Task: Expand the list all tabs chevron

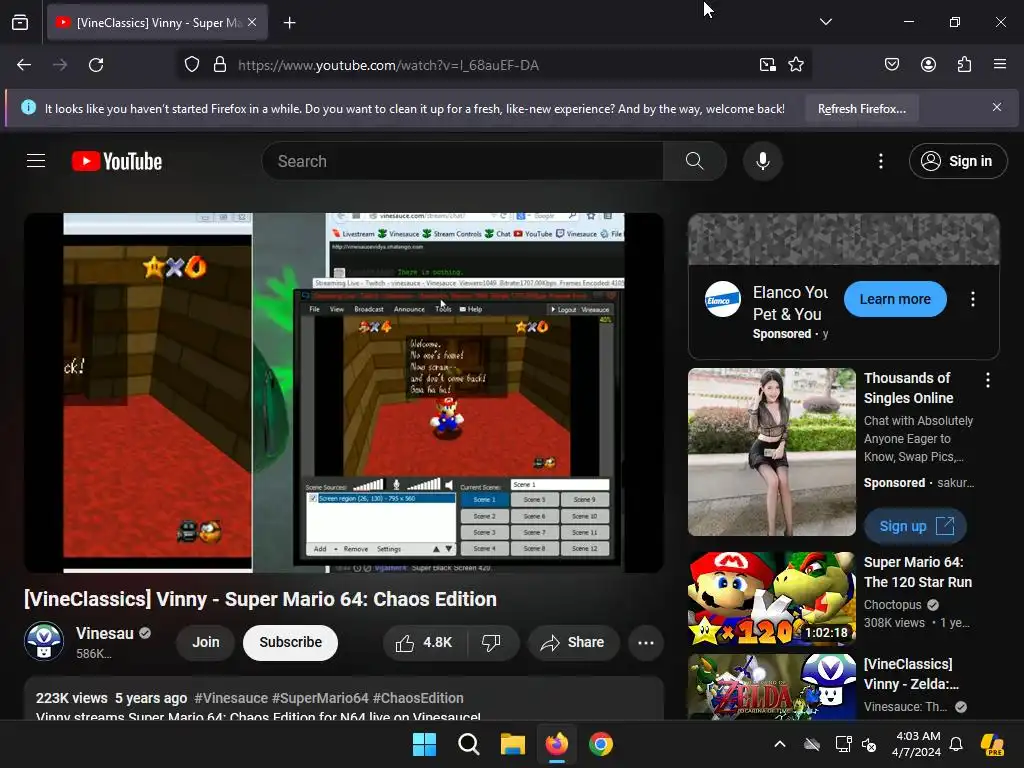Action: pos(825,22)
